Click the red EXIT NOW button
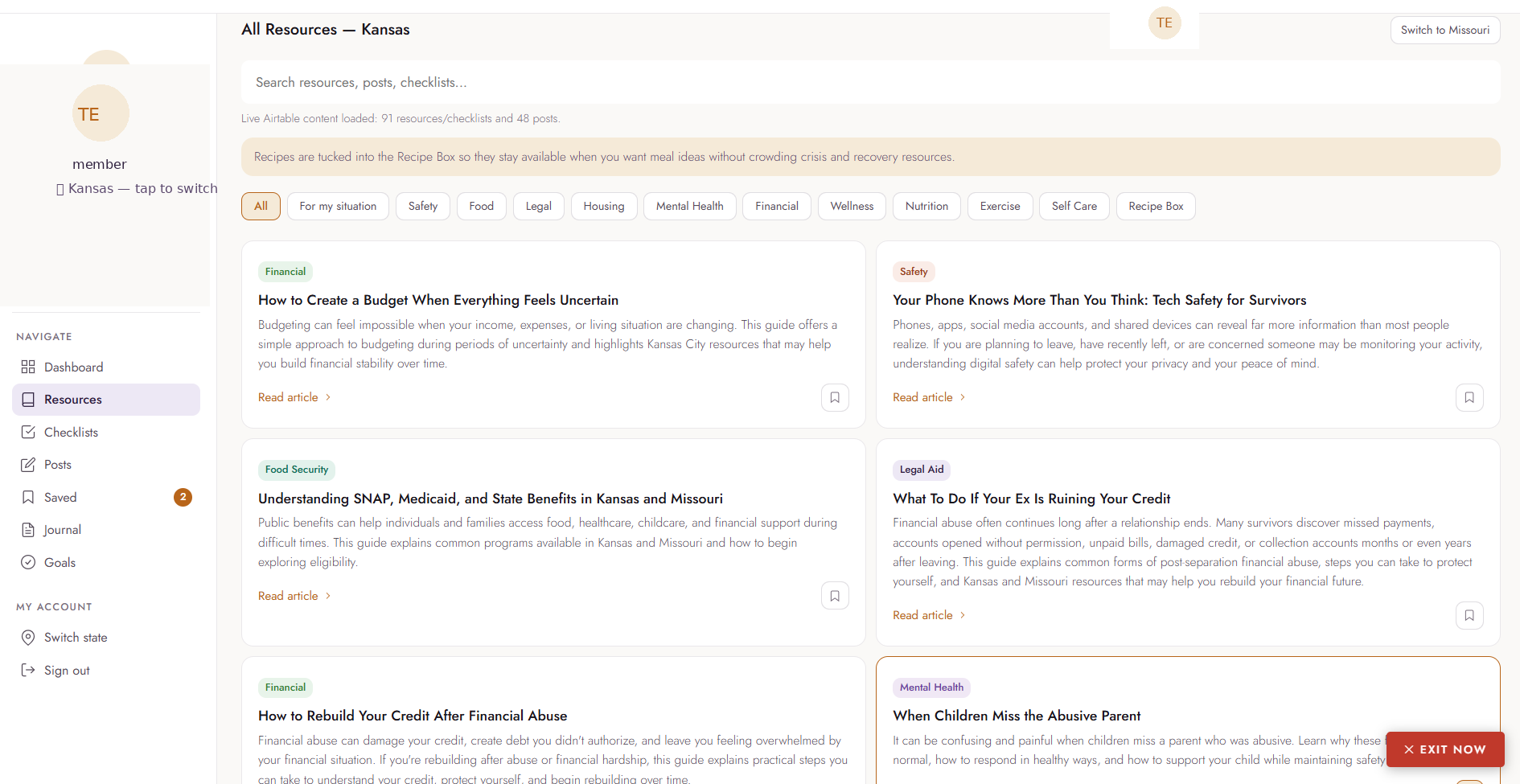The height and width of the screenshot is (784, 1520). tap(1445, 749)
